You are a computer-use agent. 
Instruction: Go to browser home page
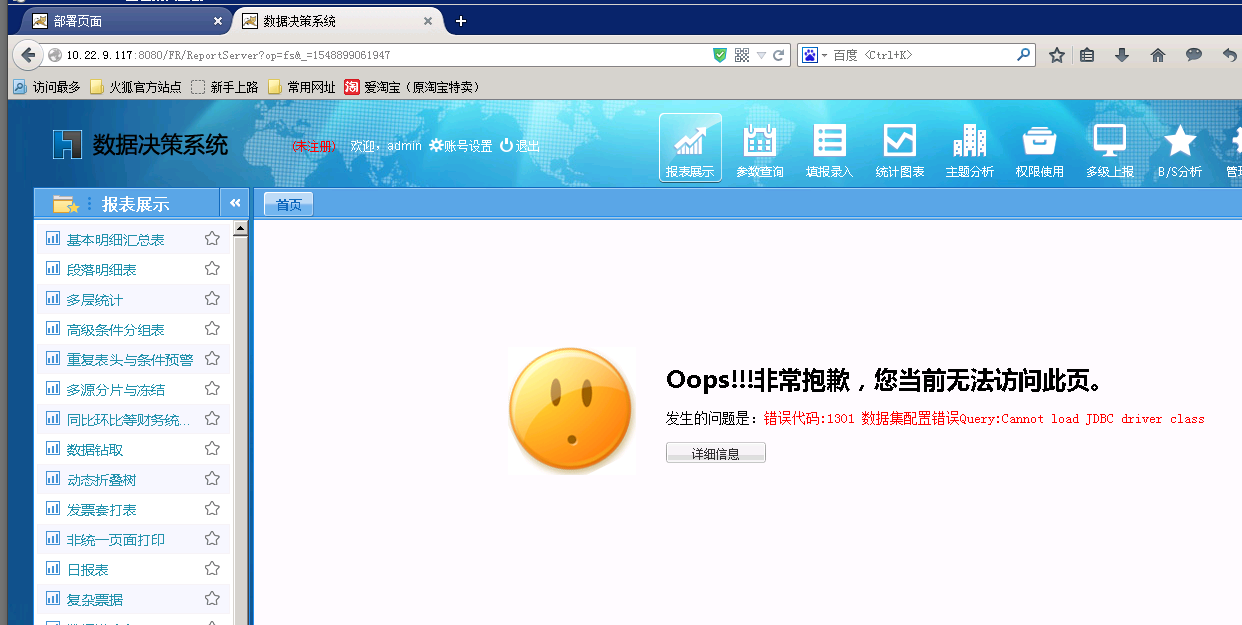(x=1158, y=55)
